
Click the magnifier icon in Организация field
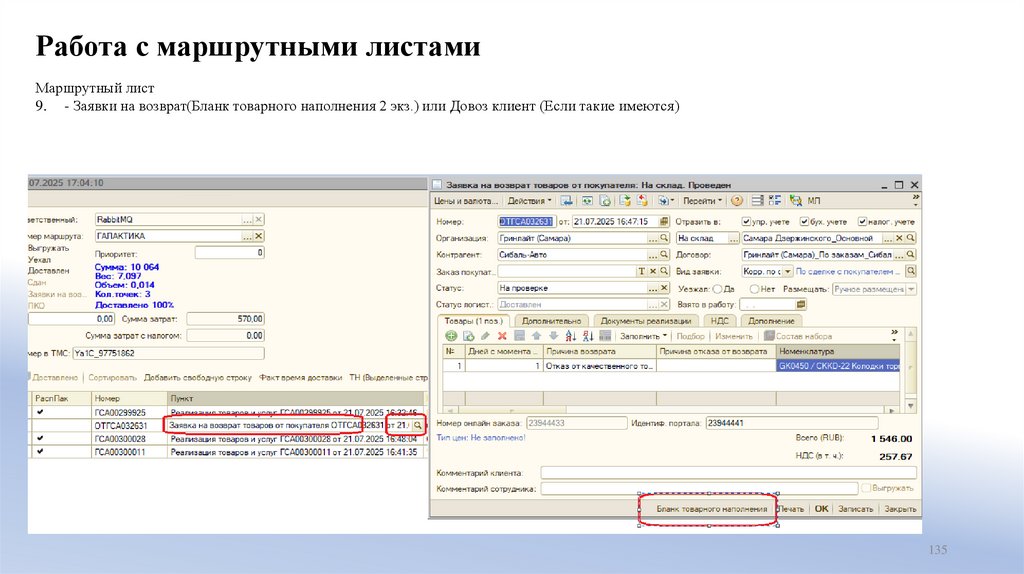tap(663, 239)
